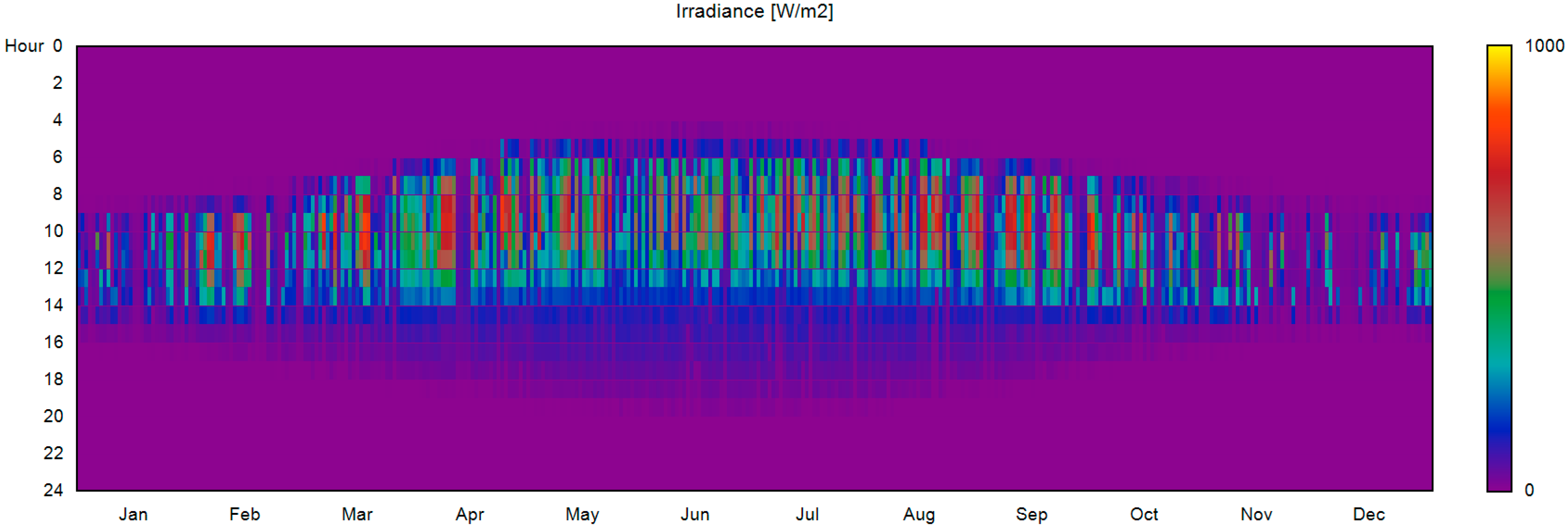Click the Jan month label
Screen dimensions: 1568x527
[133, 514]
